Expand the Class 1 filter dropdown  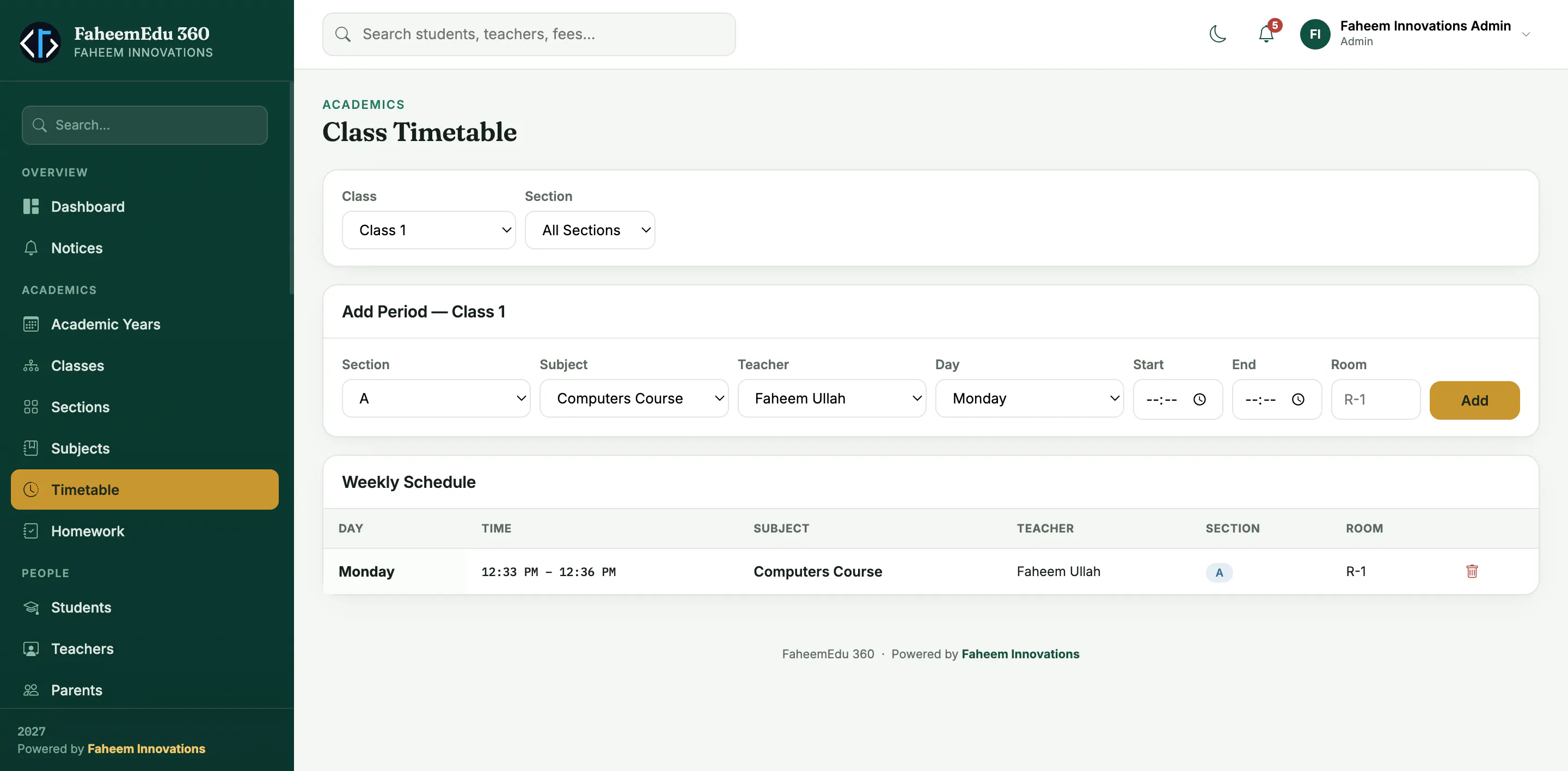[x=428, y=230]
